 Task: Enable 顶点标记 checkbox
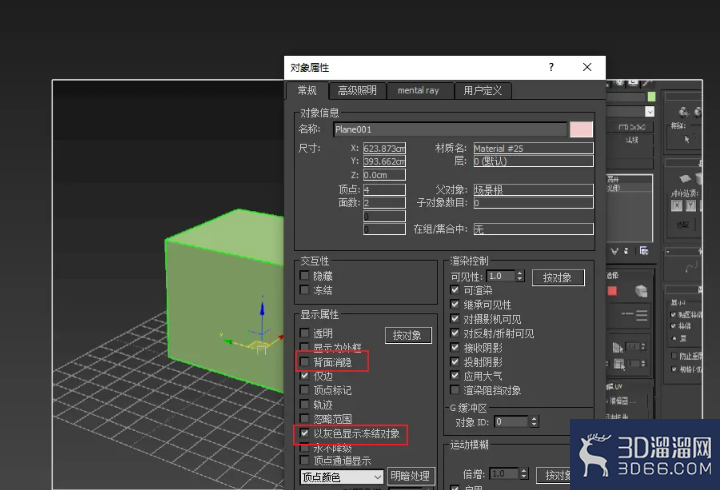tap(304, 390)
